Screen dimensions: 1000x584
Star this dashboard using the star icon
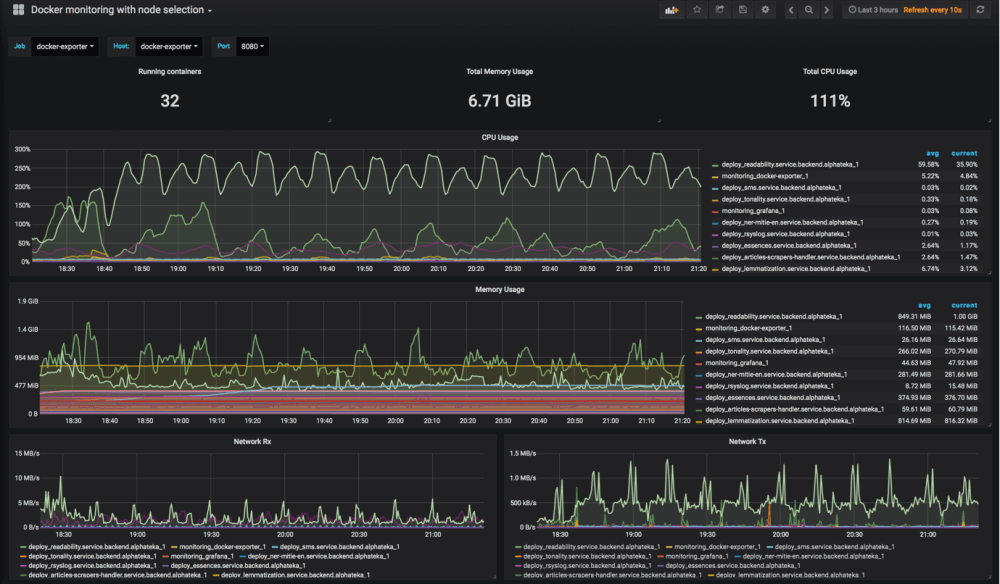(696, 9)
